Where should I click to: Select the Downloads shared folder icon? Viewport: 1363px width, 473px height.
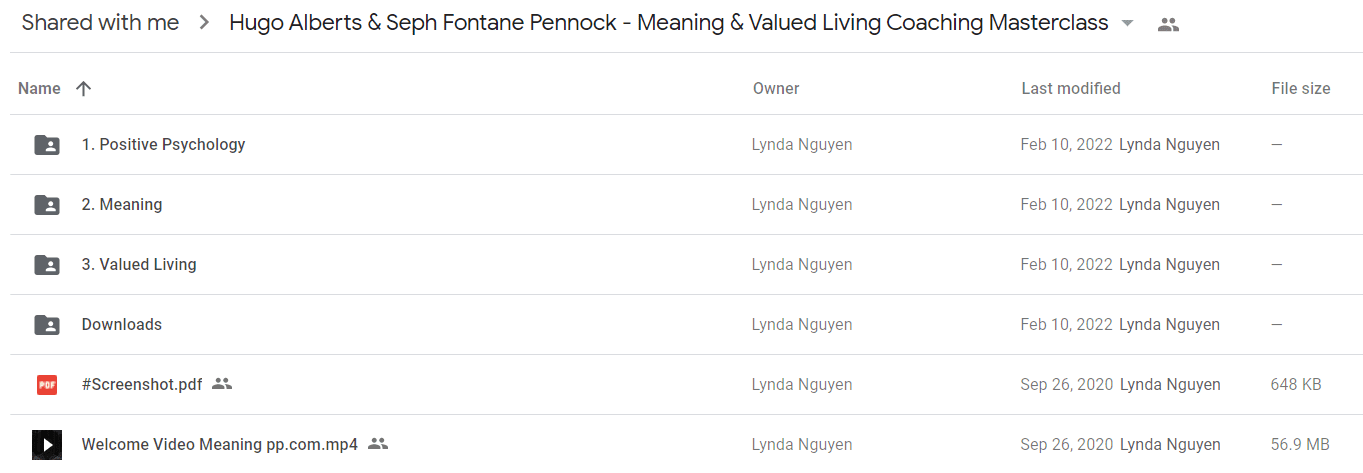(x=47, y=325)
